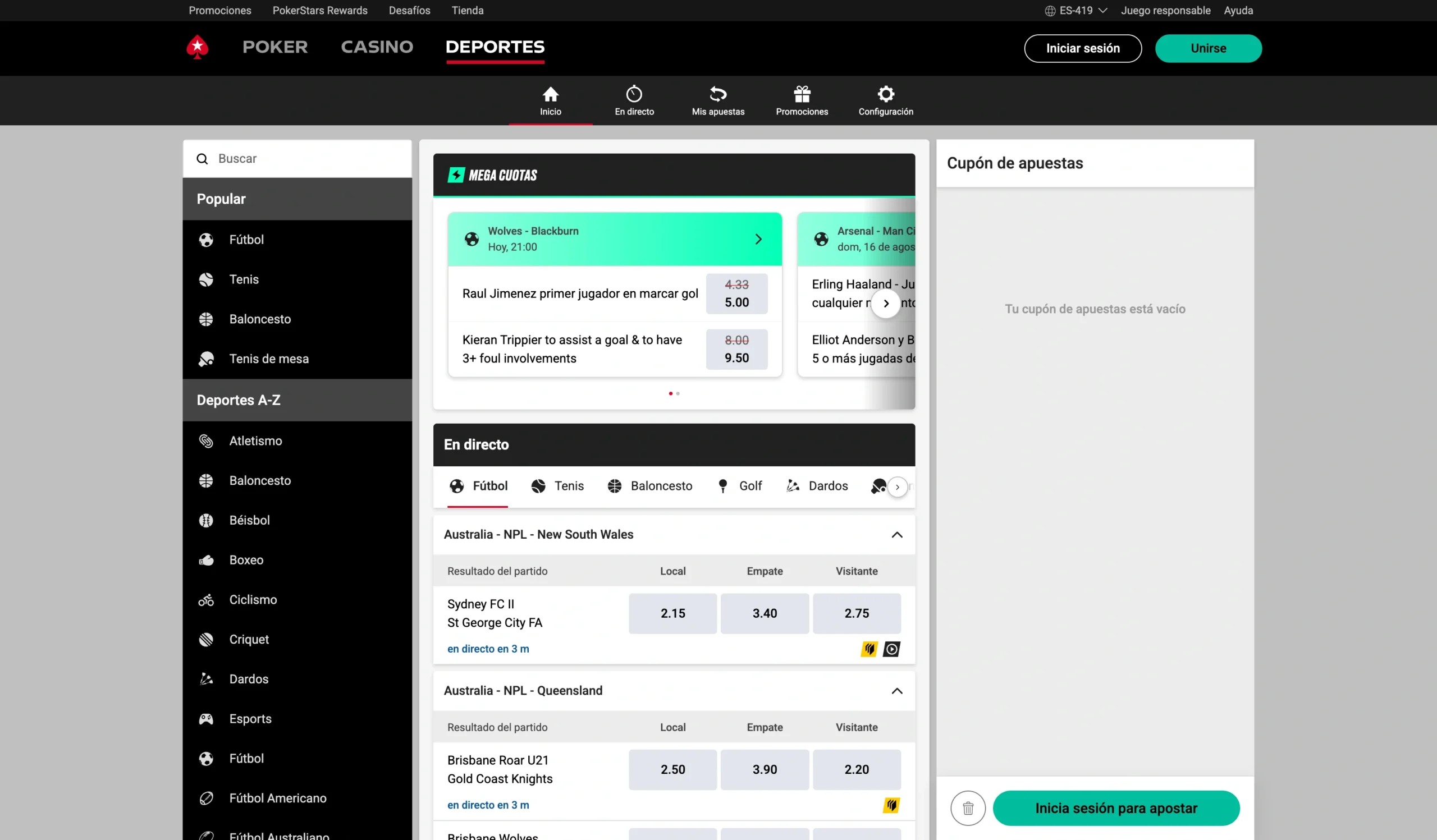Click live stream icon for Sydney FC II

coord(891,649)
